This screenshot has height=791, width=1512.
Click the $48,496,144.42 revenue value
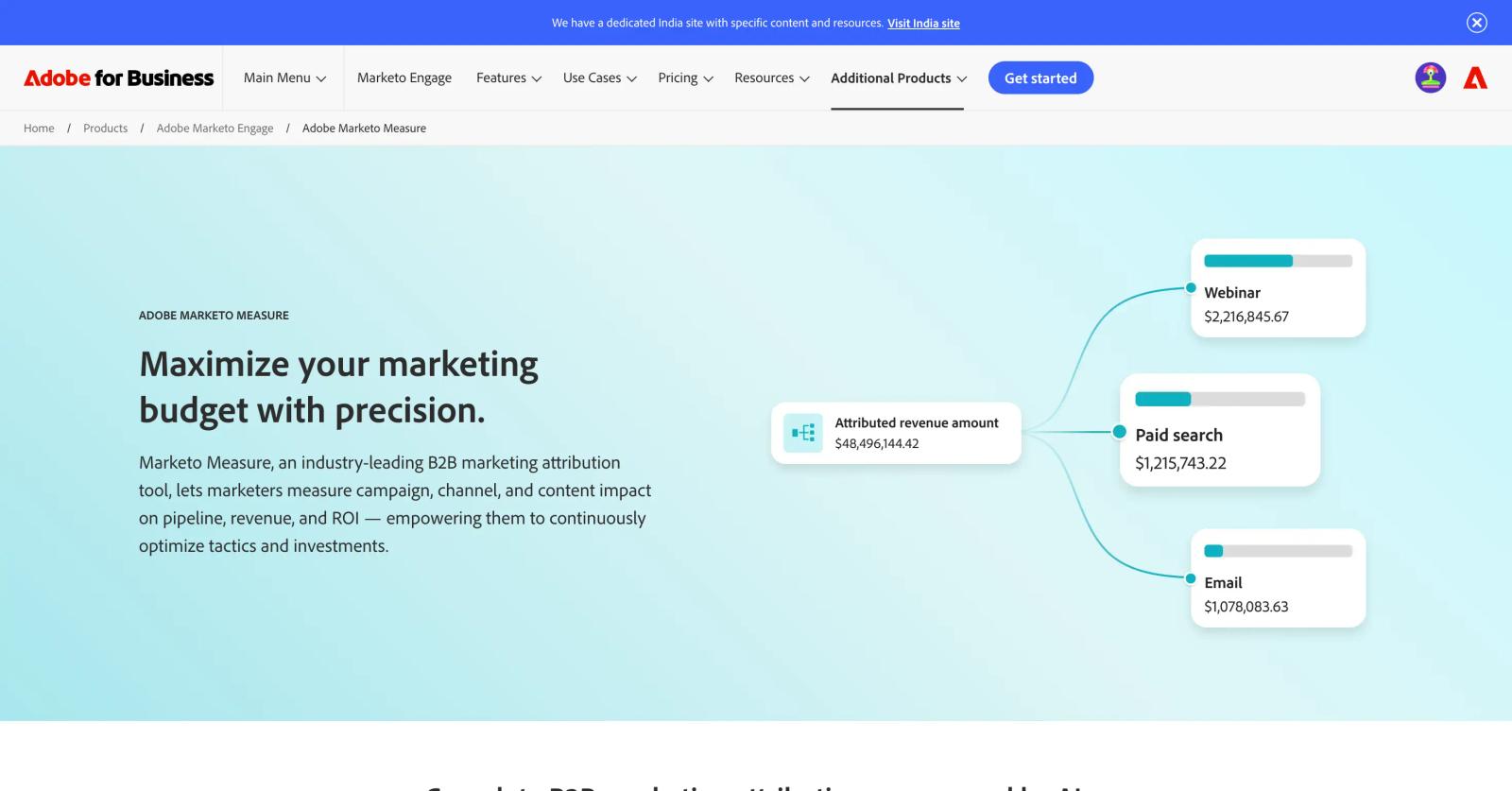click(877, 443)
